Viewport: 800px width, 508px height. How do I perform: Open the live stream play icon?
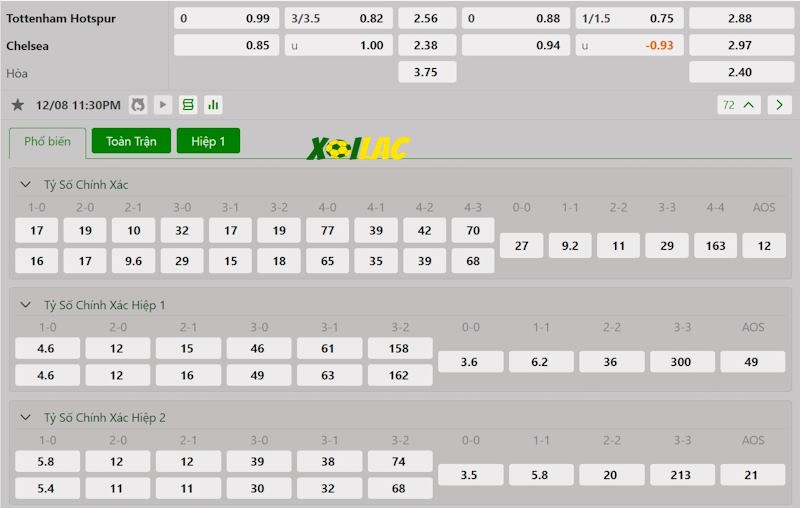tap(163, 105)
